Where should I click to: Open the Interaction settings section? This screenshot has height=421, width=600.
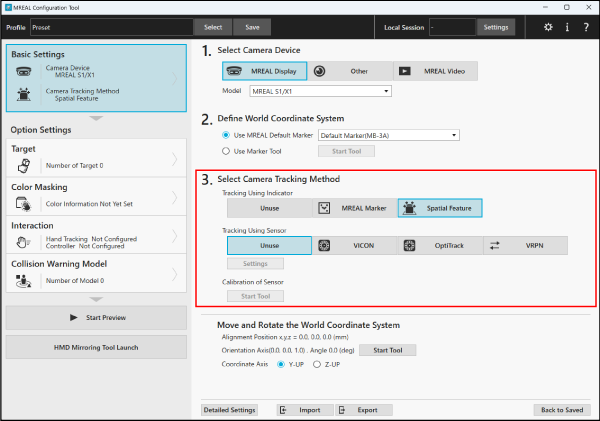(96, 235)
